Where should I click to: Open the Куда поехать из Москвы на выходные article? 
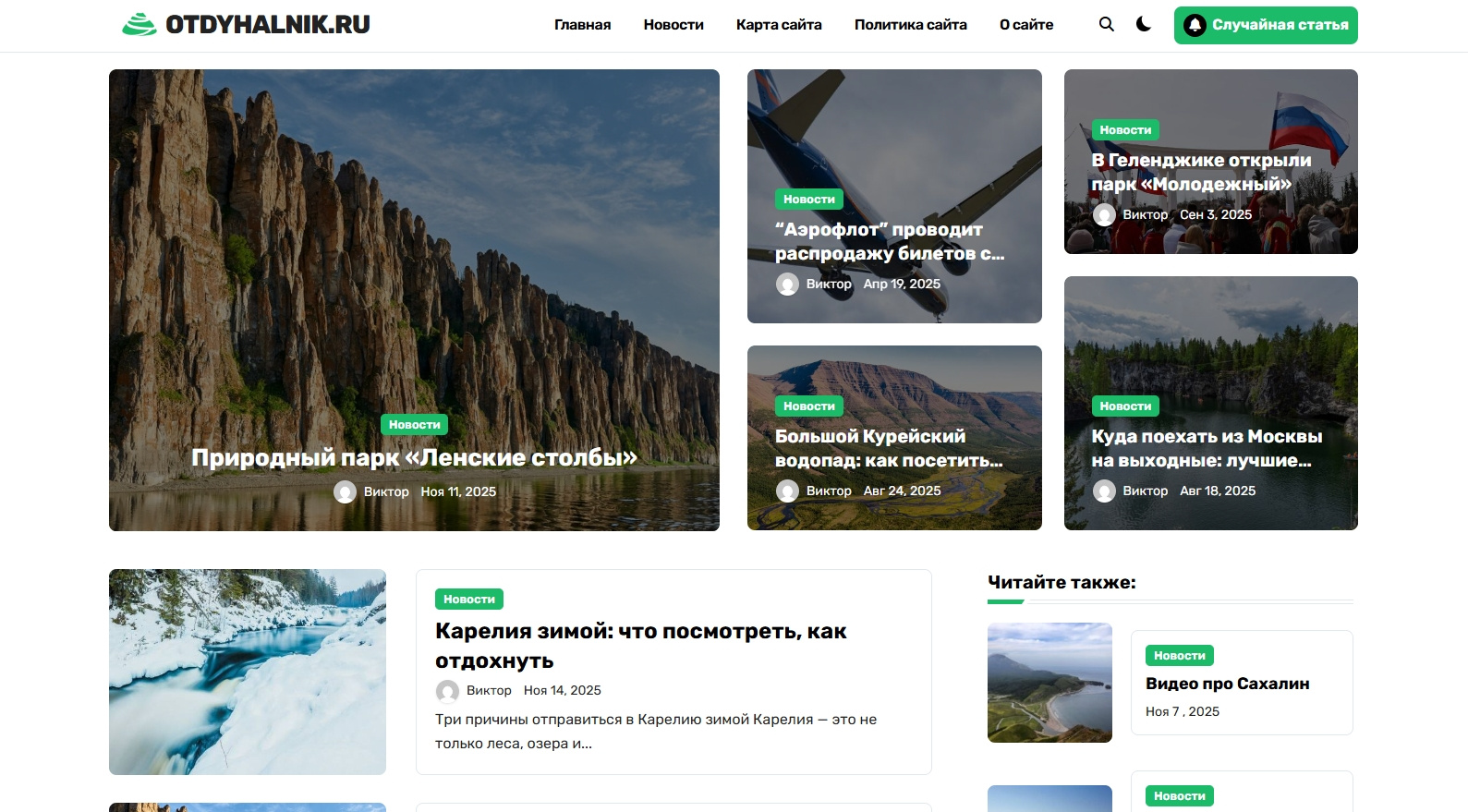(1207, 448)
